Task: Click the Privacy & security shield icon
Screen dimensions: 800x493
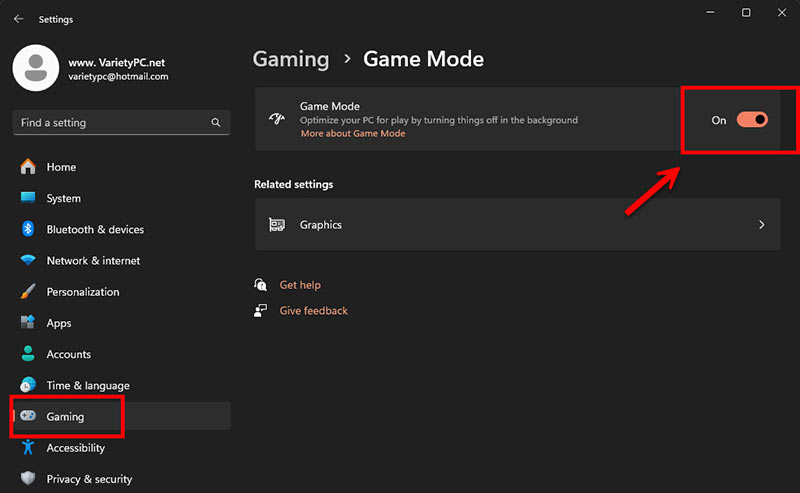Action: (x=28, y=479)
